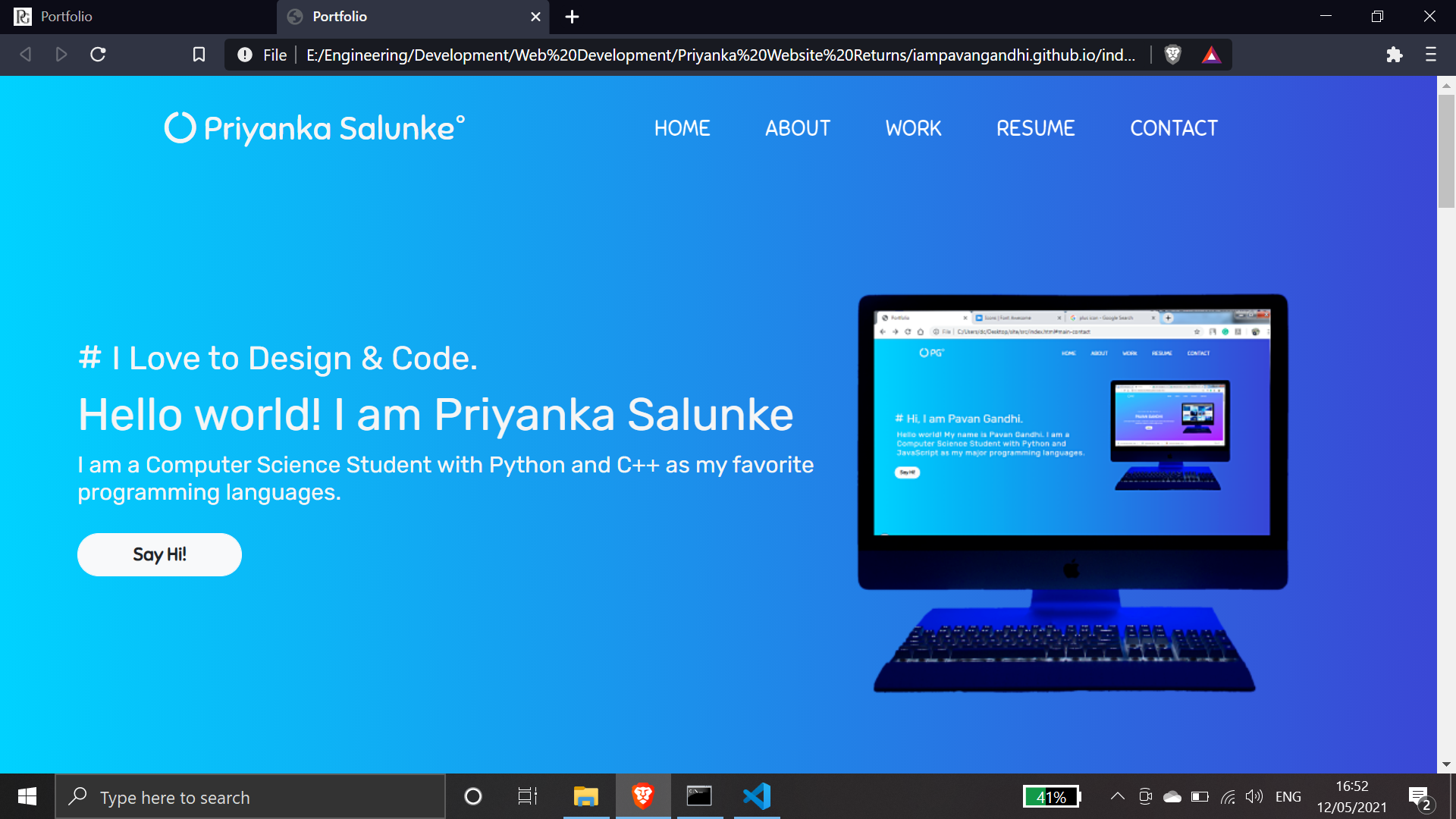Go to the ABOUT section
Screen dimensions: 1456x819
point(798,128)
